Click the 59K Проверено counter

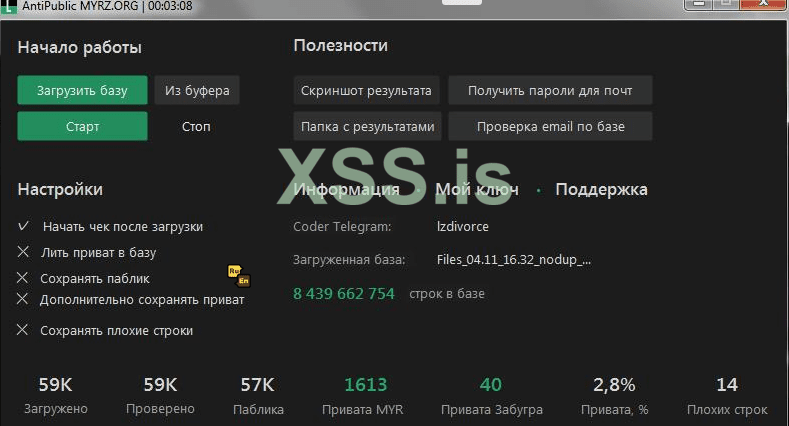(160, 395)
